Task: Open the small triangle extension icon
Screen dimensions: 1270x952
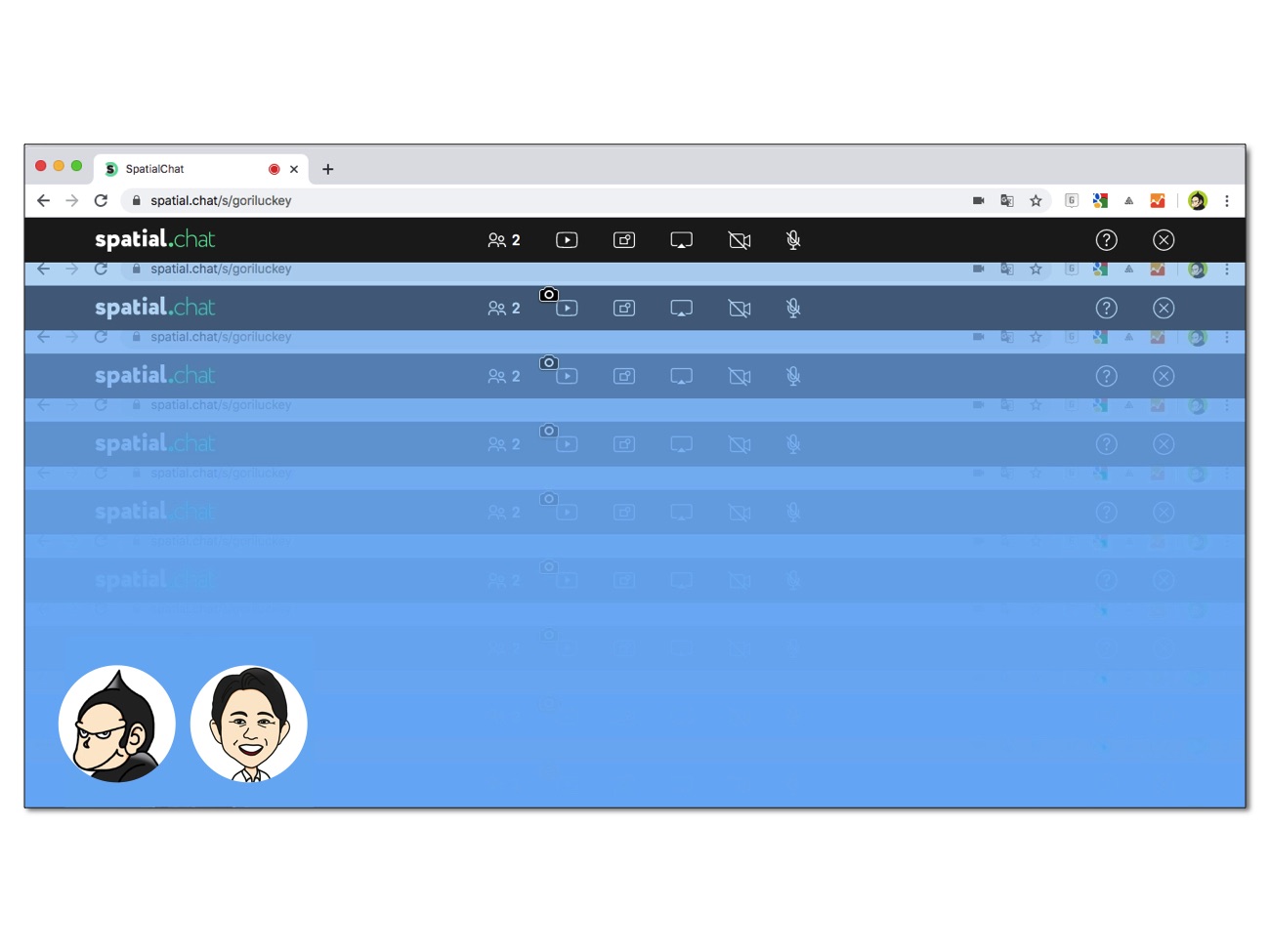Action: tap(1128, 200)
